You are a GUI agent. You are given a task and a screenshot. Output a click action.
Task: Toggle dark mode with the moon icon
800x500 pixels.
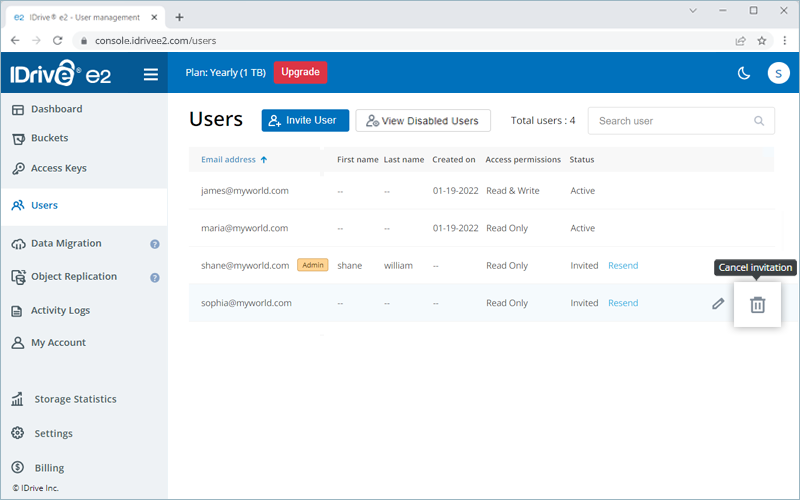tap(743, 73)
